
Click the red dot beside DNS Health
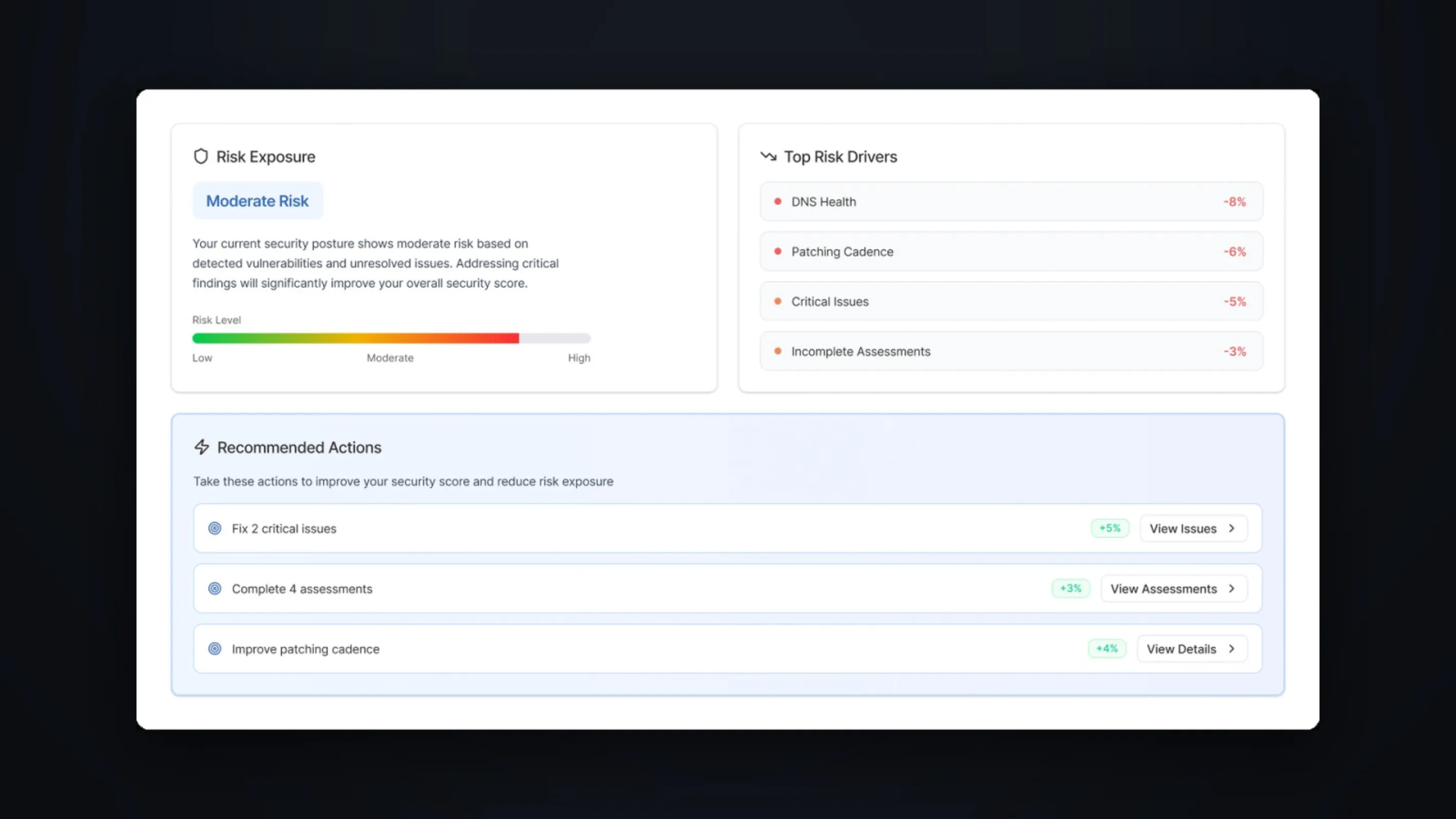click(x=778, y=201)
